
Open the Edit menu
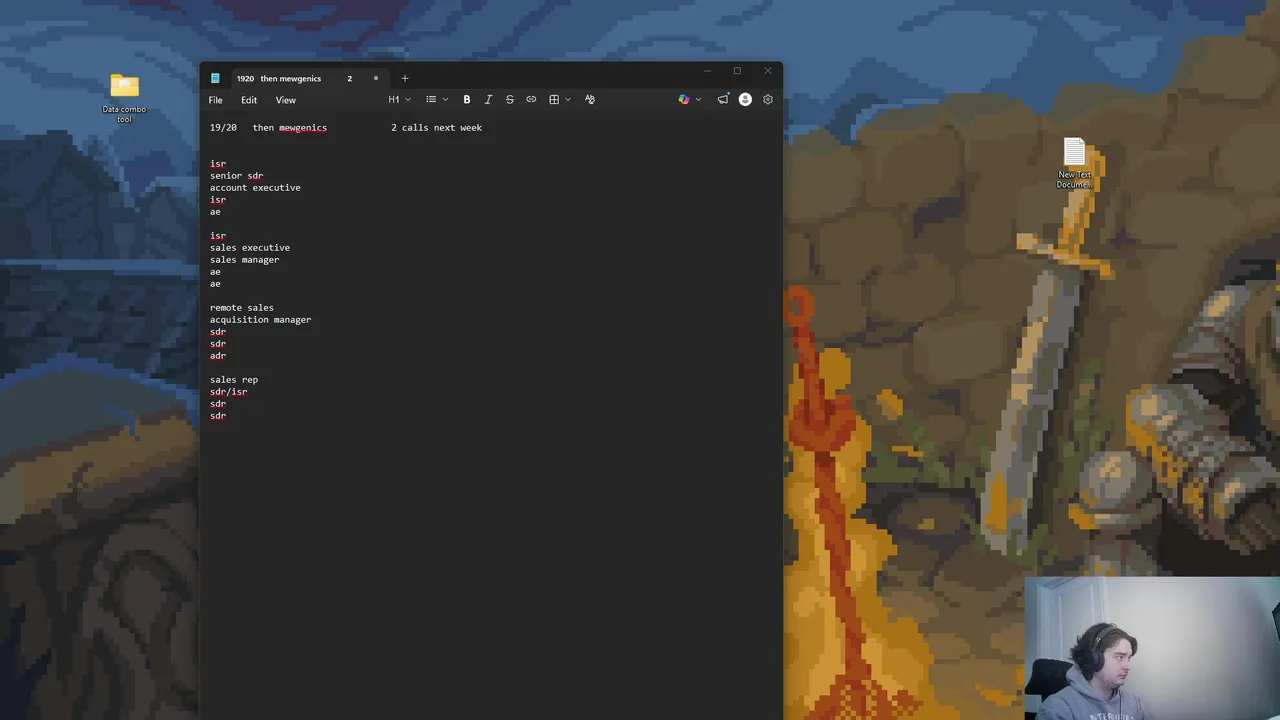(249, 100)
